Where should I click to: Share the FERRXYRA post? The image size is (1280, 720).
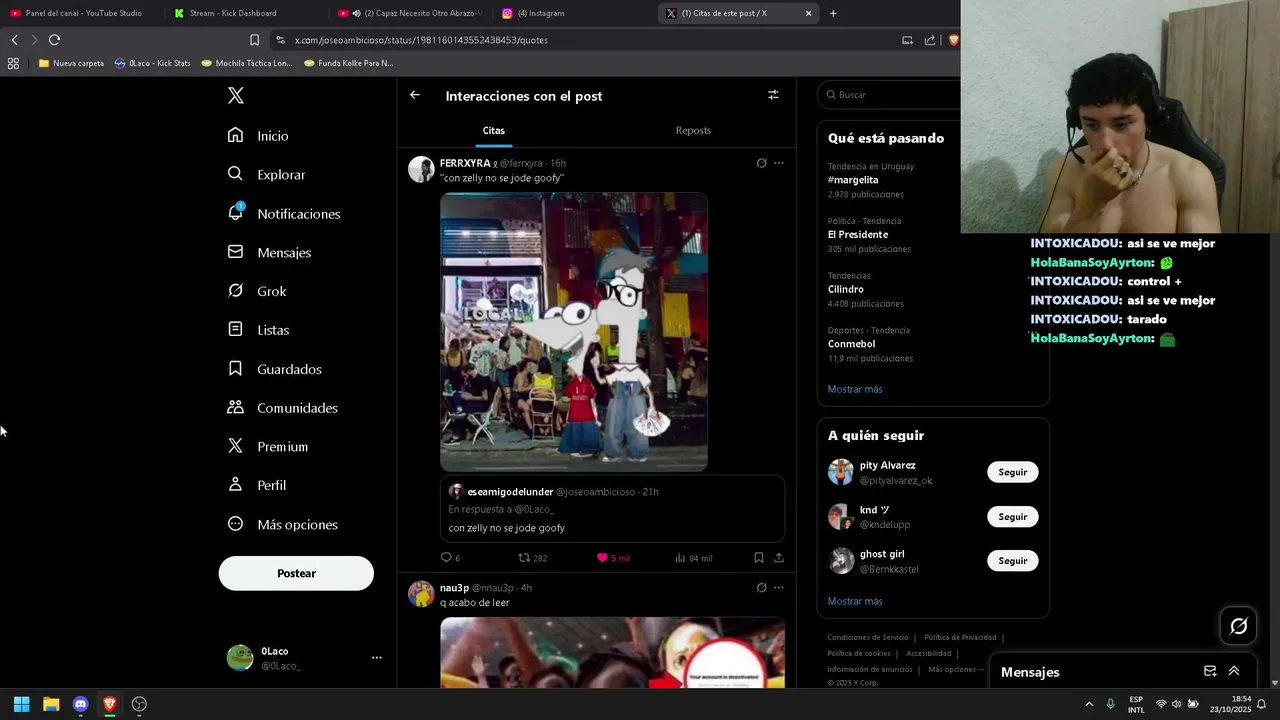tap(779, 558)
